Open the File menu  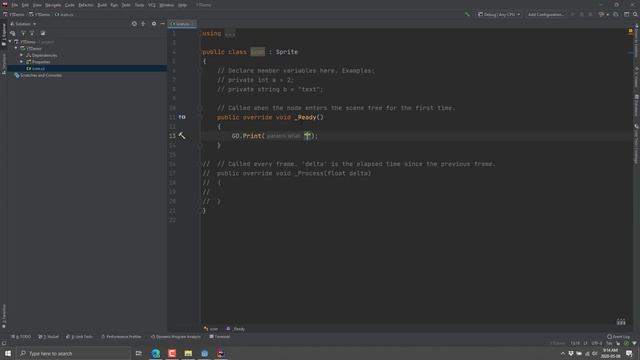coord(15,5)
